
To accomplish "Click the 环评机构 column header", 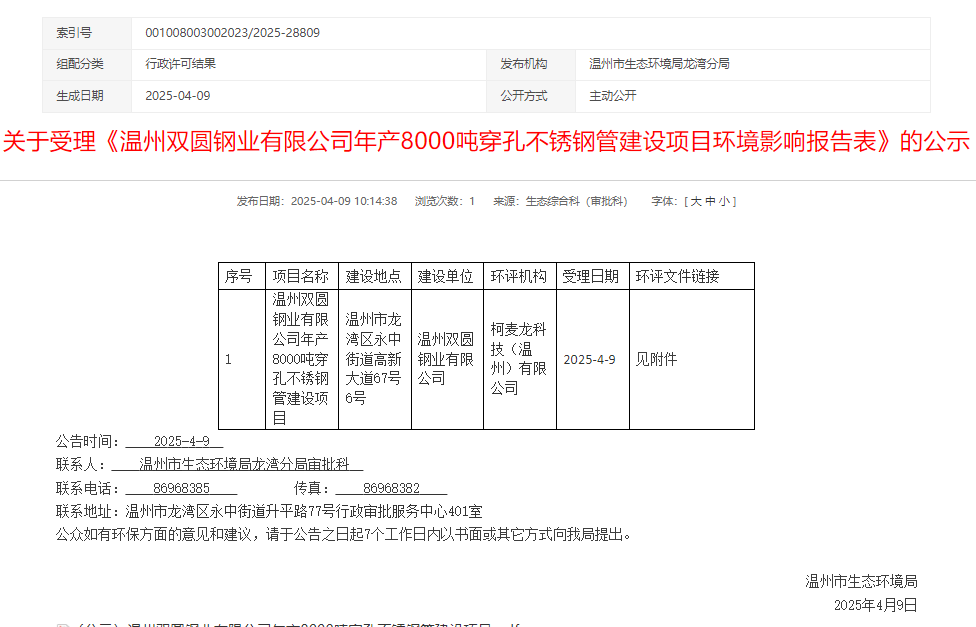I will [518, 276].
